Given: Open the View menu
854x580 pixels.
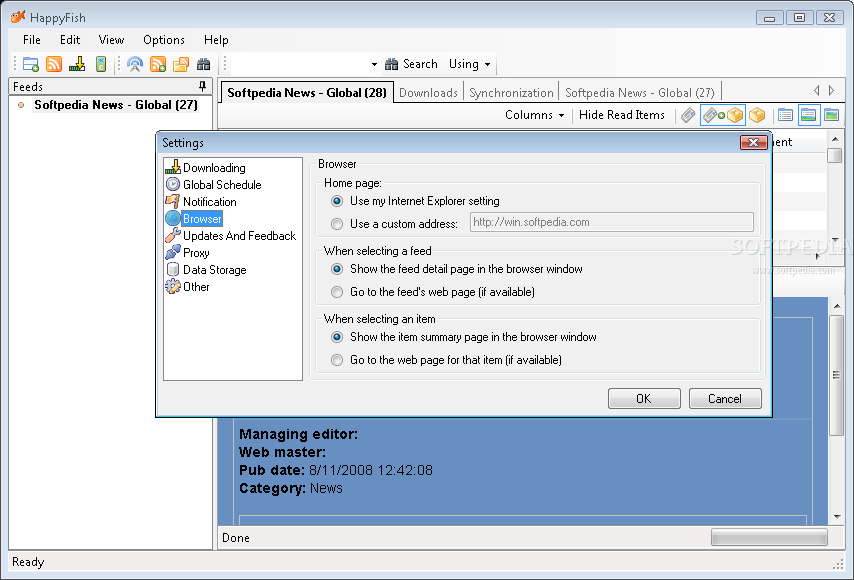Looking at the screenshot, I should tap(111, 40).
